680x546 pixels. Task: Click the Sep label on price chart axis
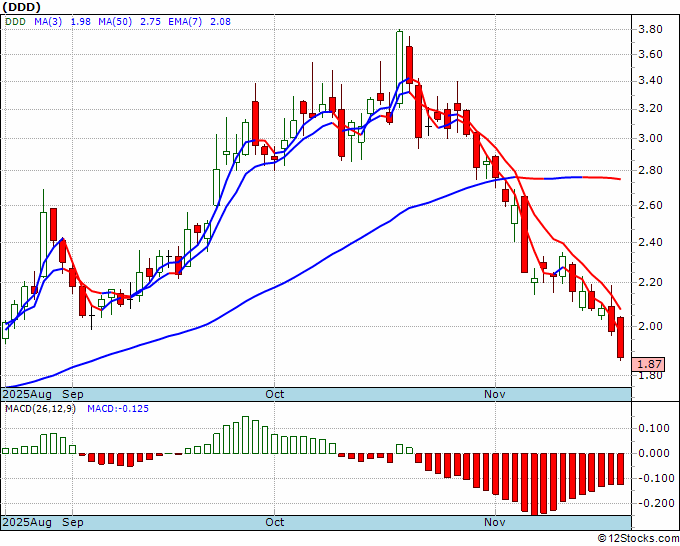pyautogui.click(x=73, y=394)
